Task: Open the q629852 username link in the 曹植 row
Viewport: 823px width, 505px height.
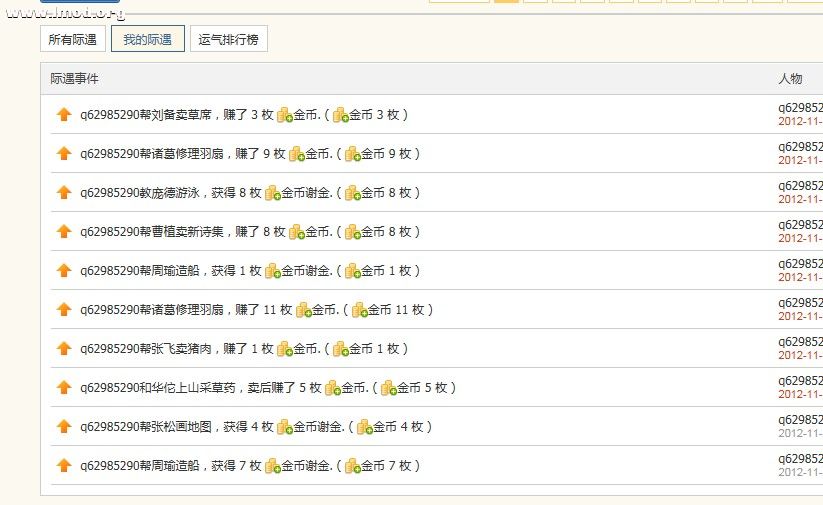Action: click(800, 225)
